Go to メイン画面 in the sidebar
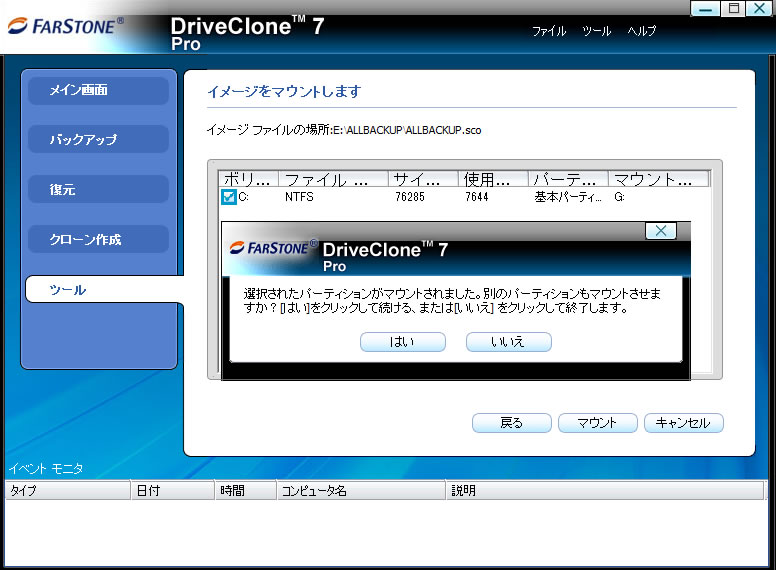The height and width of the screenshot is (570, 776). (x=98, y=90)
